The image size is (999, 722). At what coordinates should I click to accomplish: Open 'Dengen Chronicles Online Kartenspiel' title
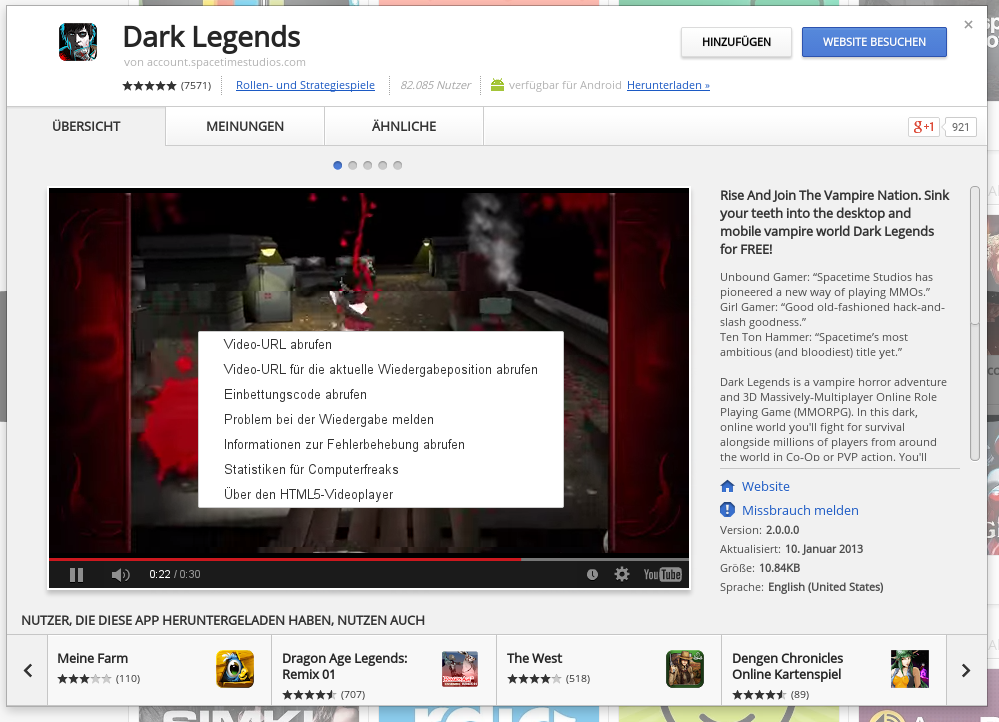coord(787,667)
